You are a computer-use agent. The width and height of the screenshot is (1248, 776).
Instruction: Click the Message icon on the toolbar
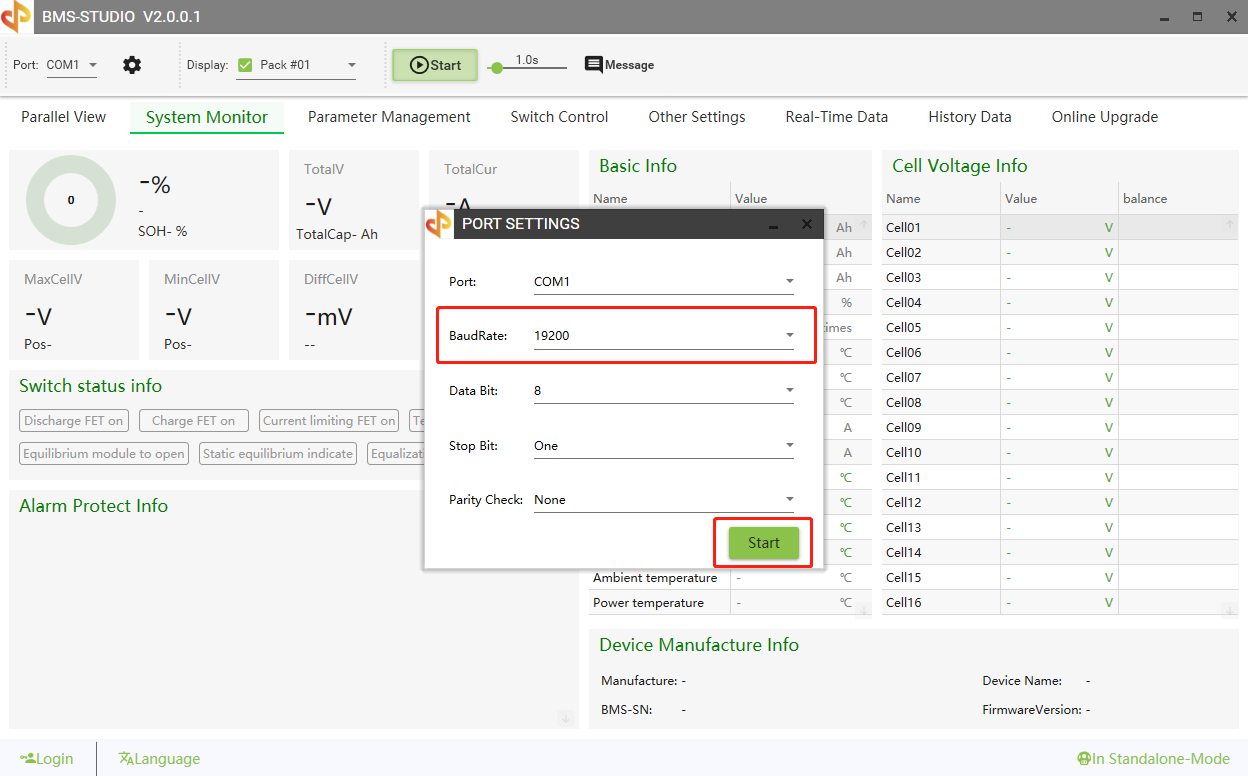coord(594,64)
